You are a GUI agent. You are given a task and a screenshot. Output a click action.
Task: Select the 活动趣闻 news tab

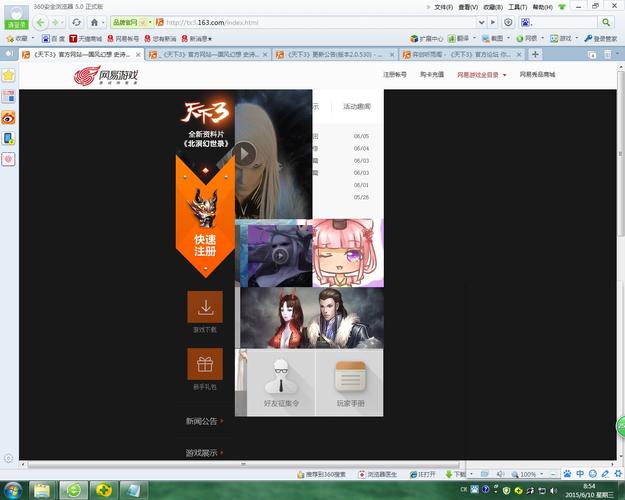[357, 106]
